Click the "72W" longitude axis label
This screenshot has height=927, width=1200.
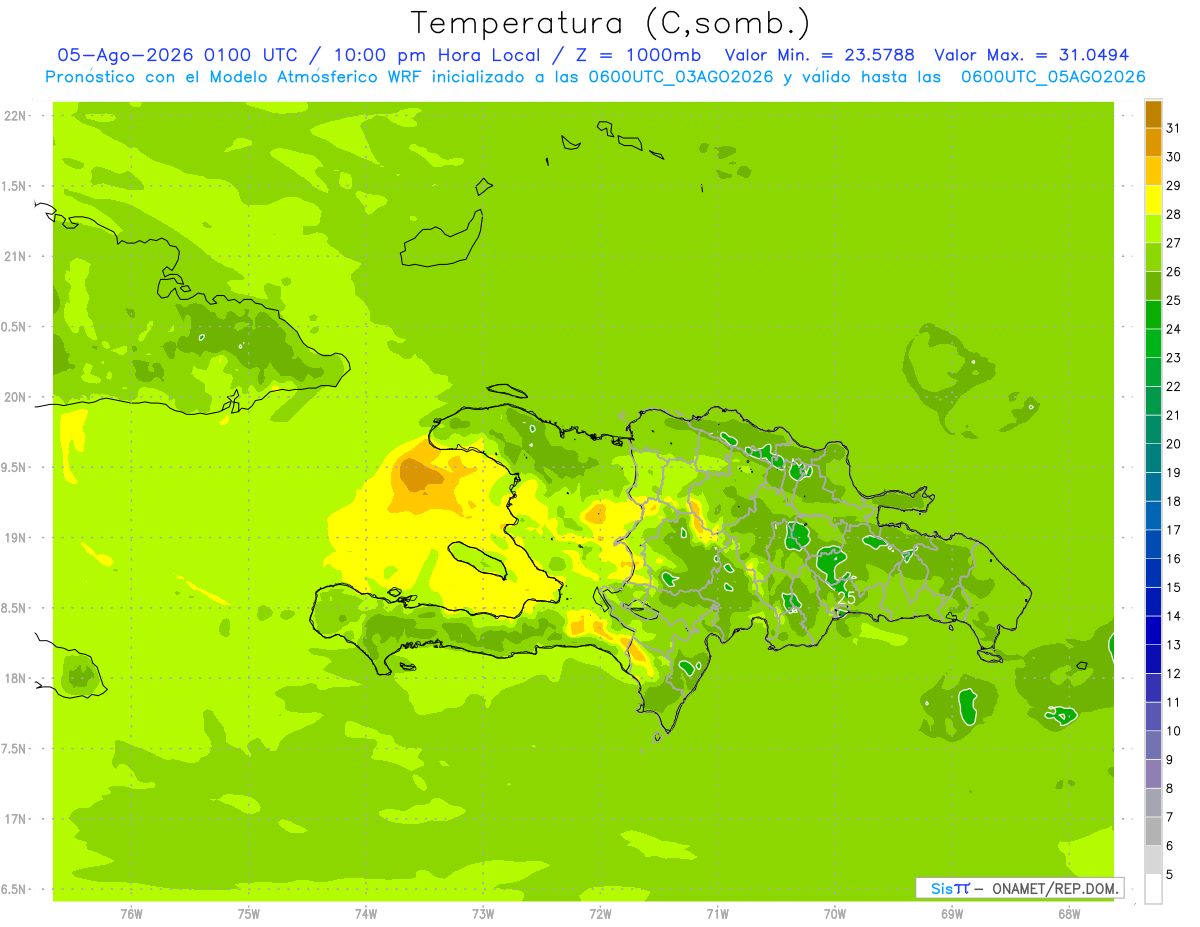coord(600,914)
